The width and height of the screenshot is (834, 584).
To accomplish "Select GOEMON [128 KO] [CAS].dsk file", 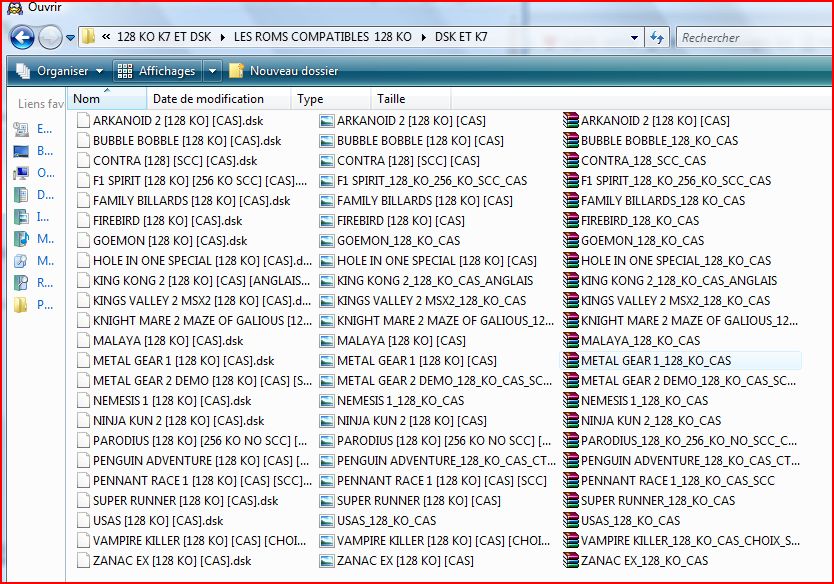I will [162, 241].
